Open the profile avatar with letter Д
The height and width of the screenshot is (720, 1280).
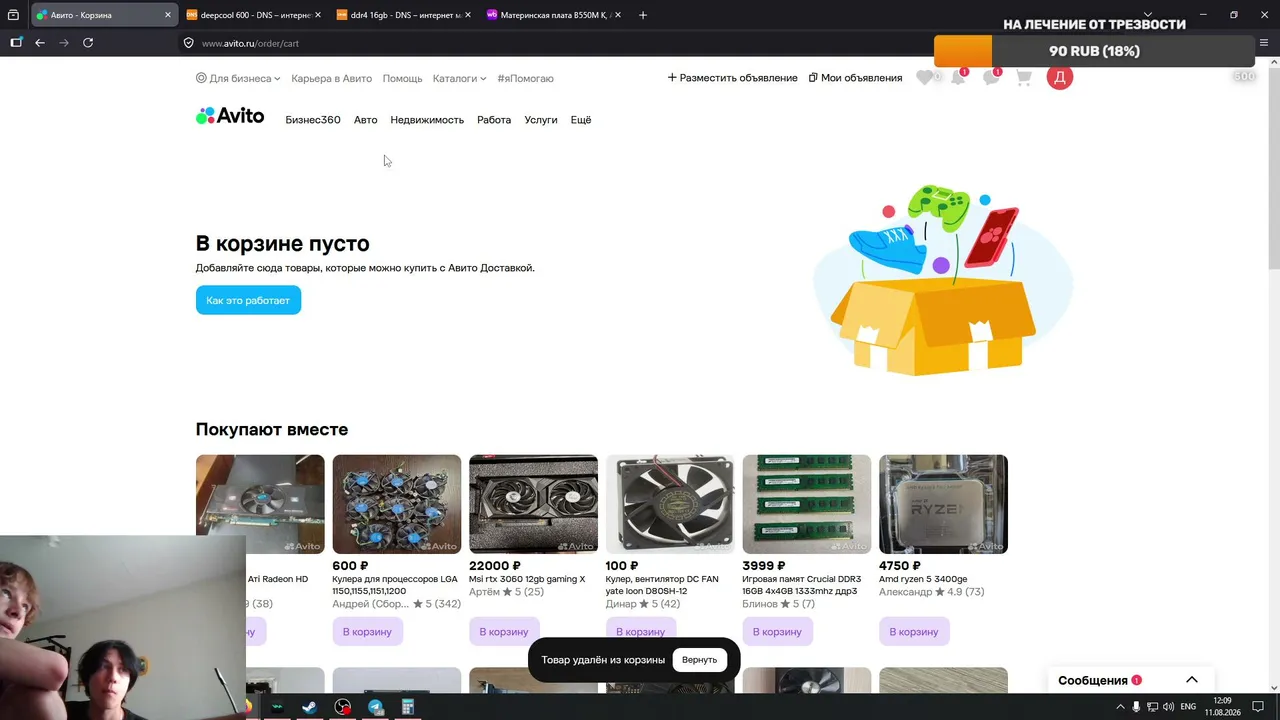(1060, 78)
